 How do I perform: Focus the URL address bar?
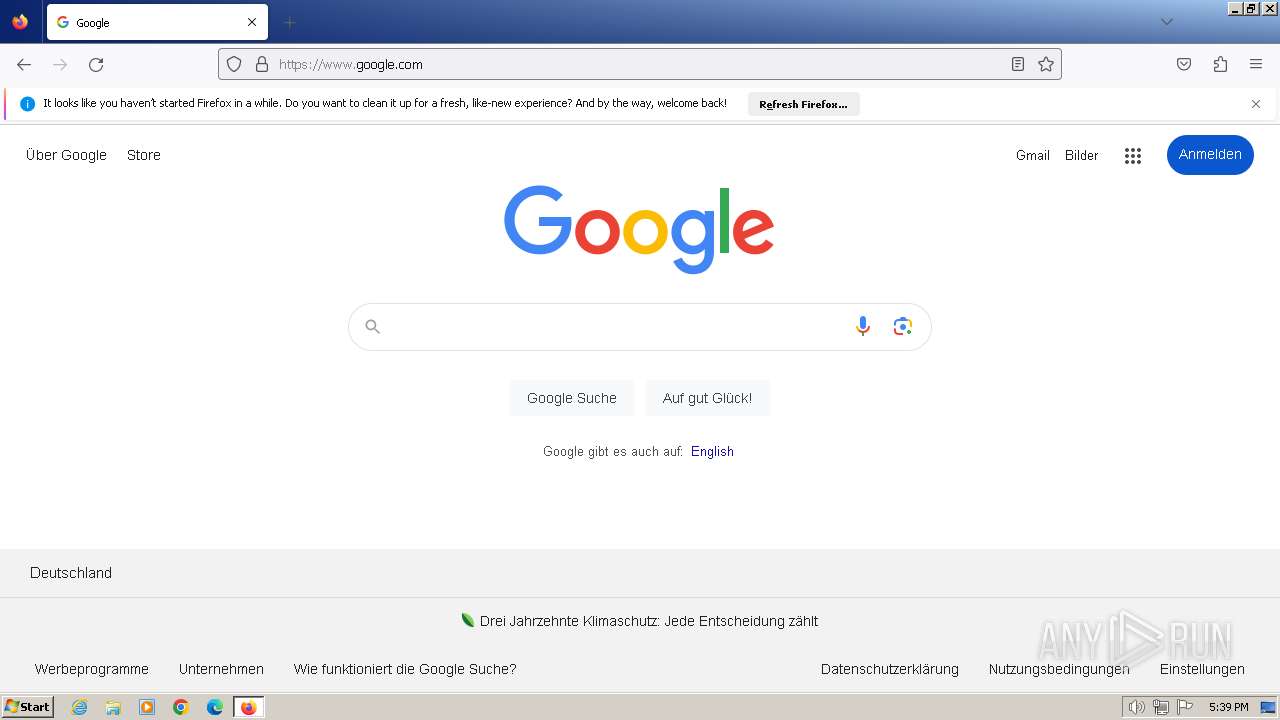coord(640,64)
